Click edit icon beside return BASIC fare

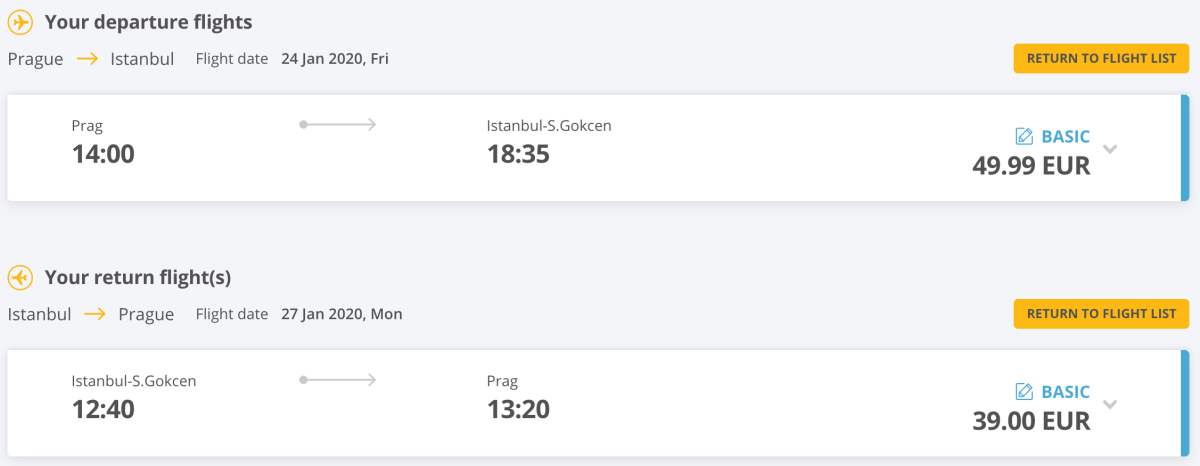[1024, 391]
